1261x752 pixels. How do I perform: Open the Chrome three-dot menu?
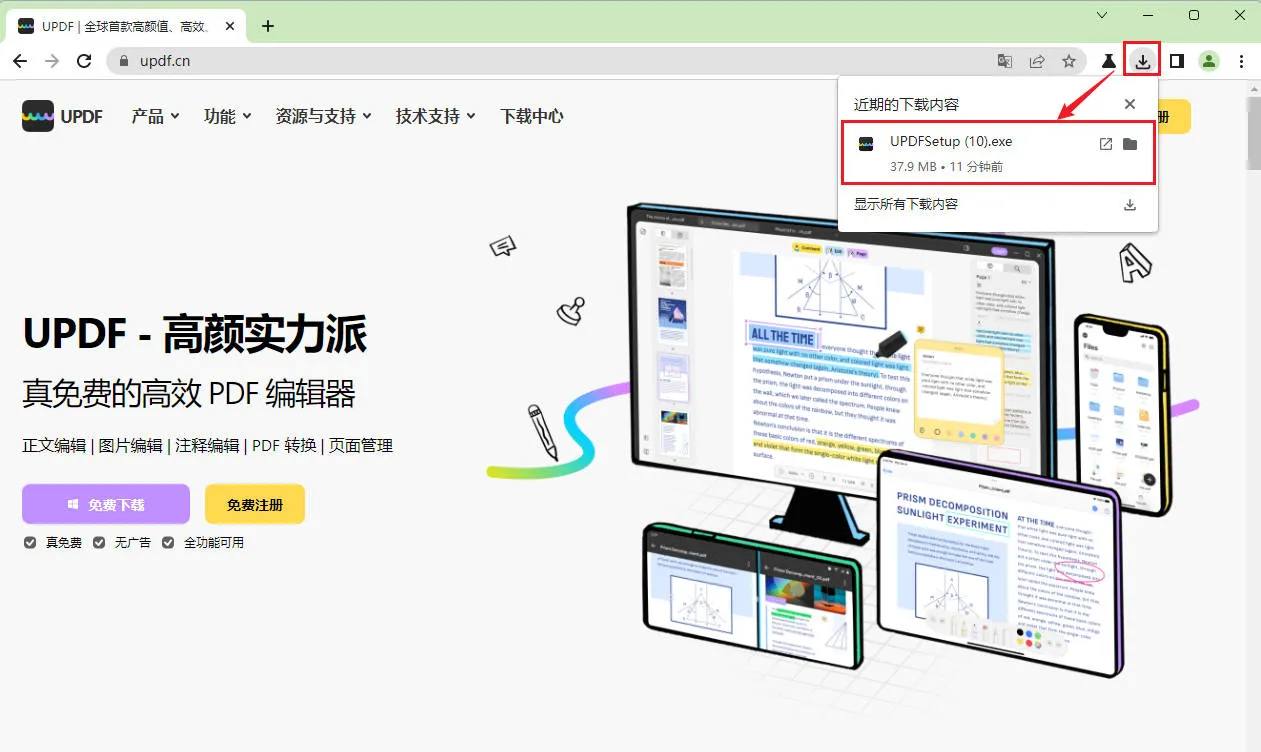coord(1241,61)
